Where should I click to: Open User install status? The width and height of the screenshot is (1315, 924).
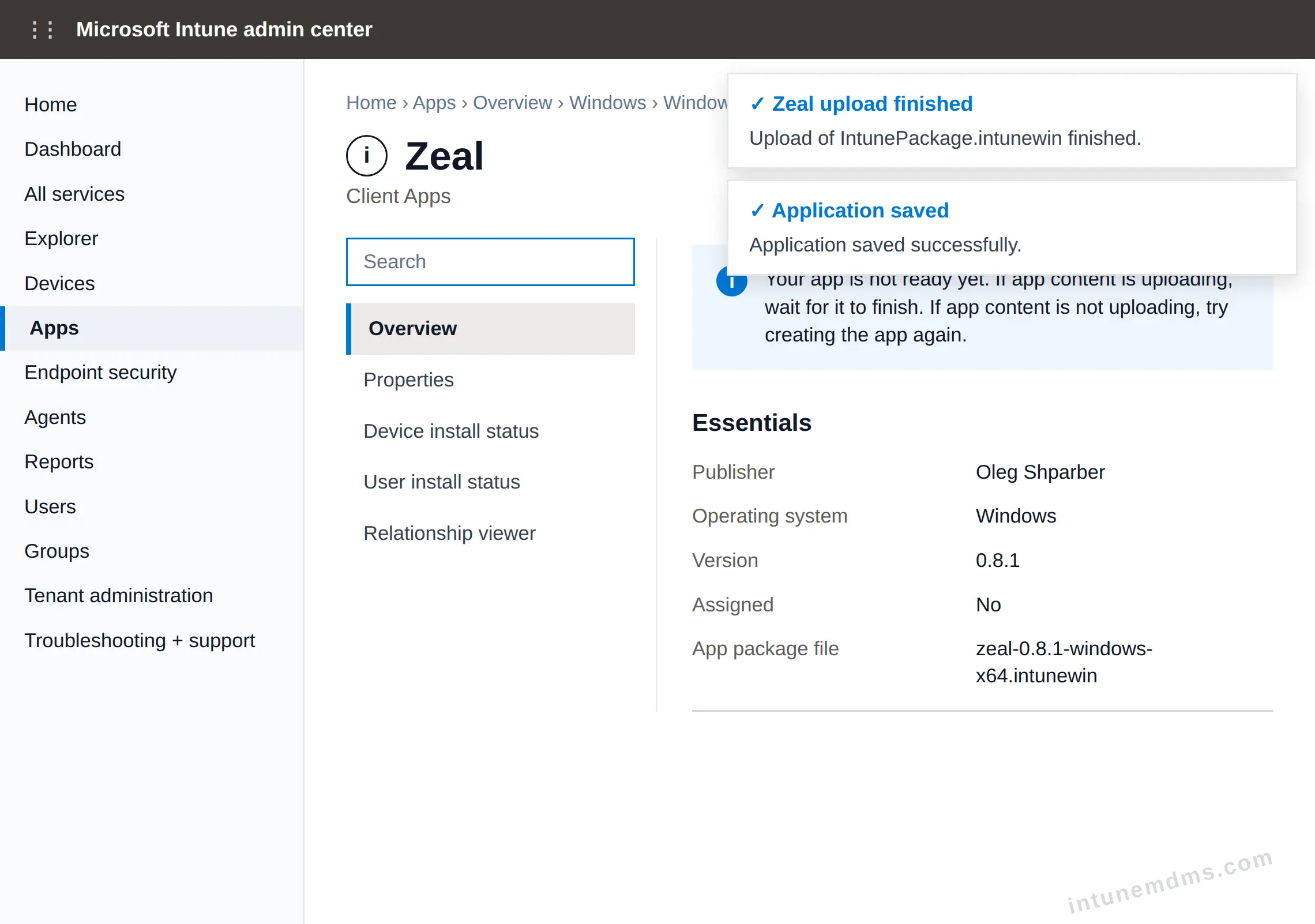point(490,482)
